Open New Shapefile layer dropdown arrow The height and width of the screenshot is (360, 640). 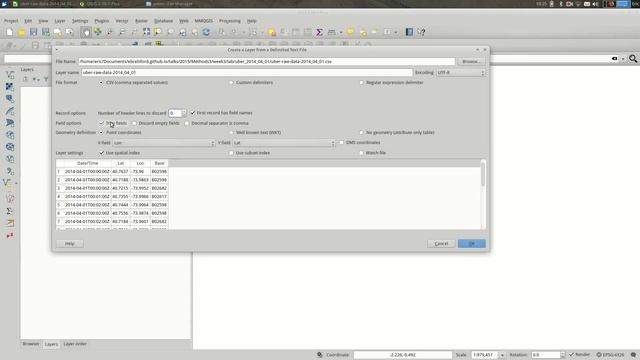pos(16,183)
